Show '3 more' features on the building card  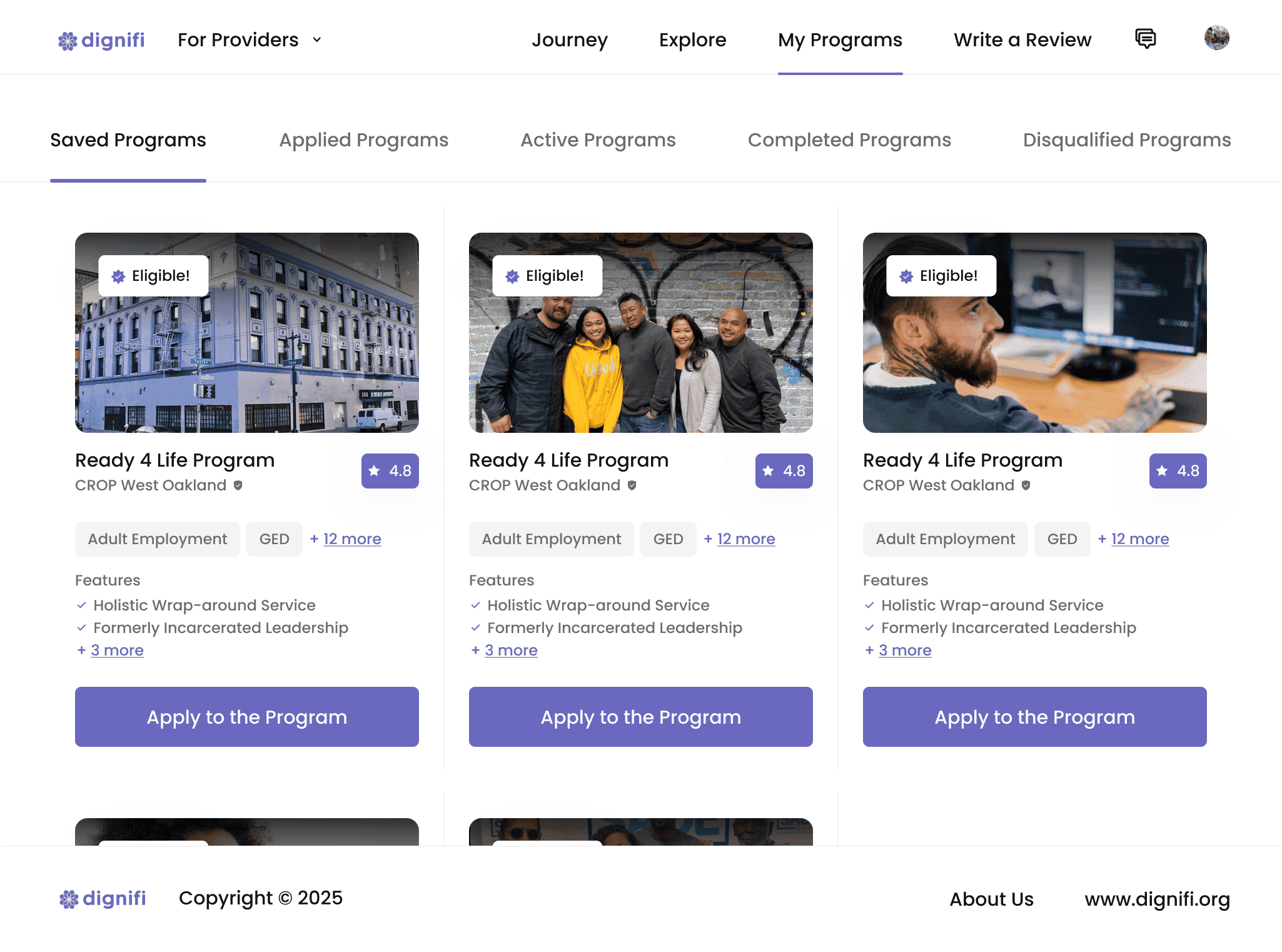(x=117, y=651)
